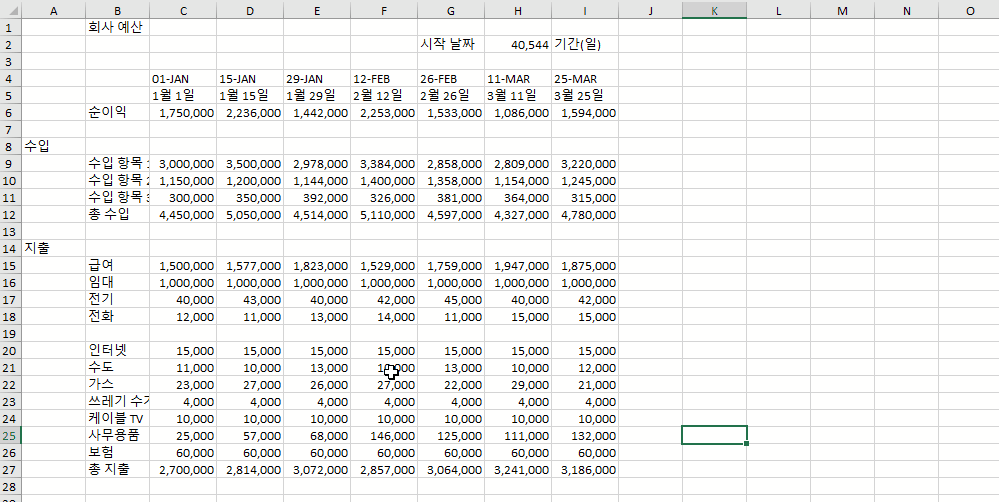Select net profit value 1,750,000
The image size is (999, 502).
(x=183, y=113)
